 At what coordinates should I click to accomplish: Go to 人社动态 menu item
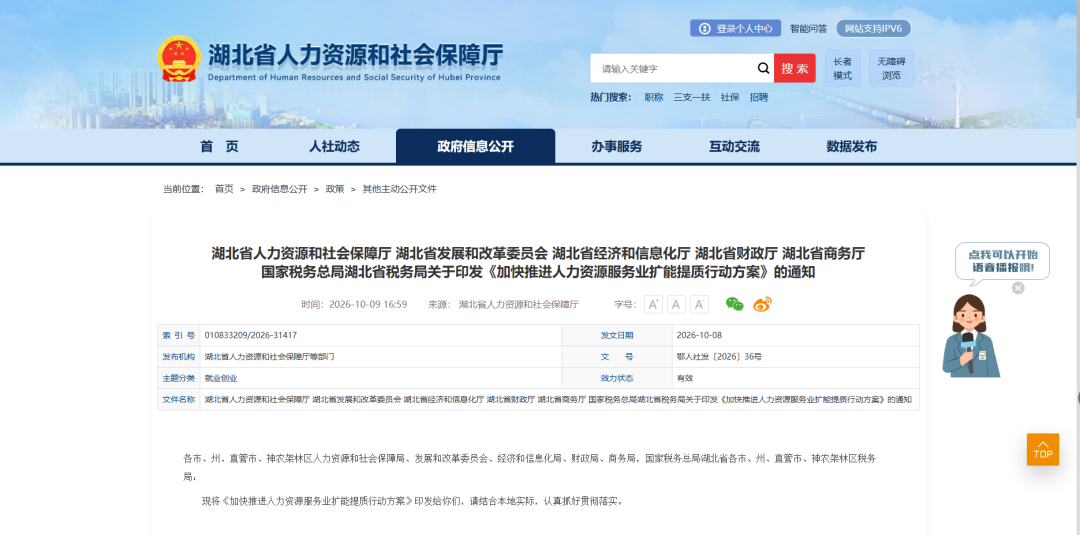(x=334, y=146)
